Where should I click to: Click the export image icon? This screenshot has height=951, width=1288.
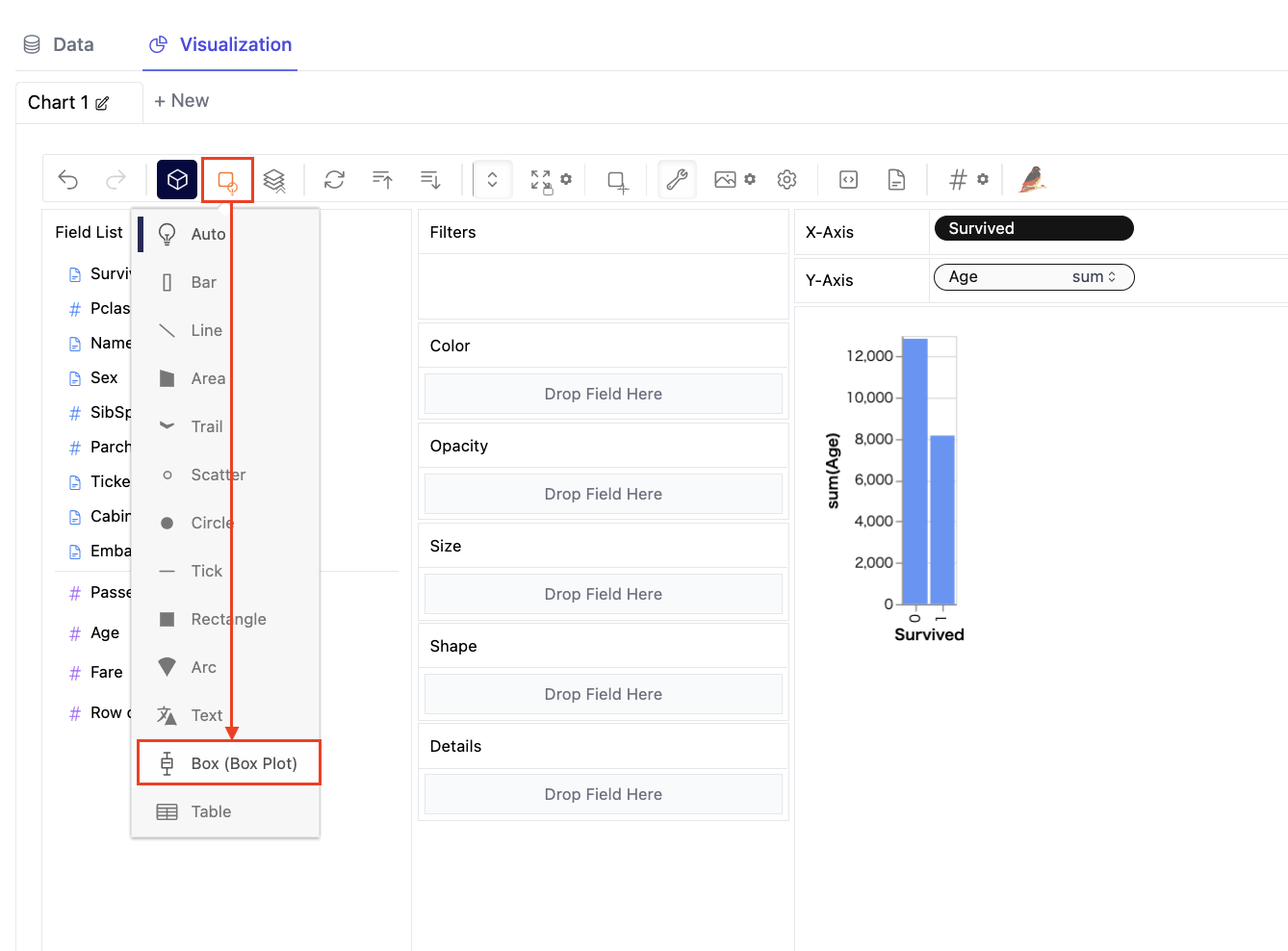[725, 180]
